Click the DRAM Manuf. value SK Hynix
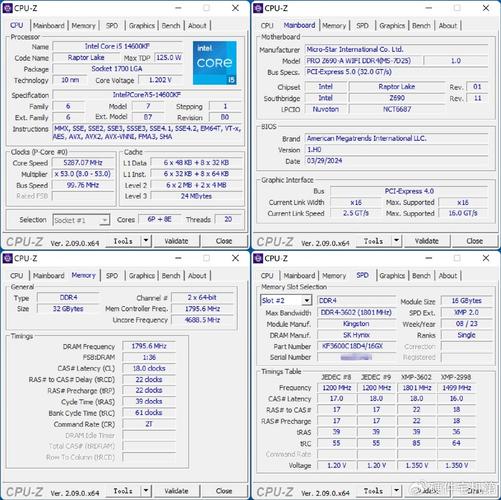 pyautogui.click(x=357, y=335)
